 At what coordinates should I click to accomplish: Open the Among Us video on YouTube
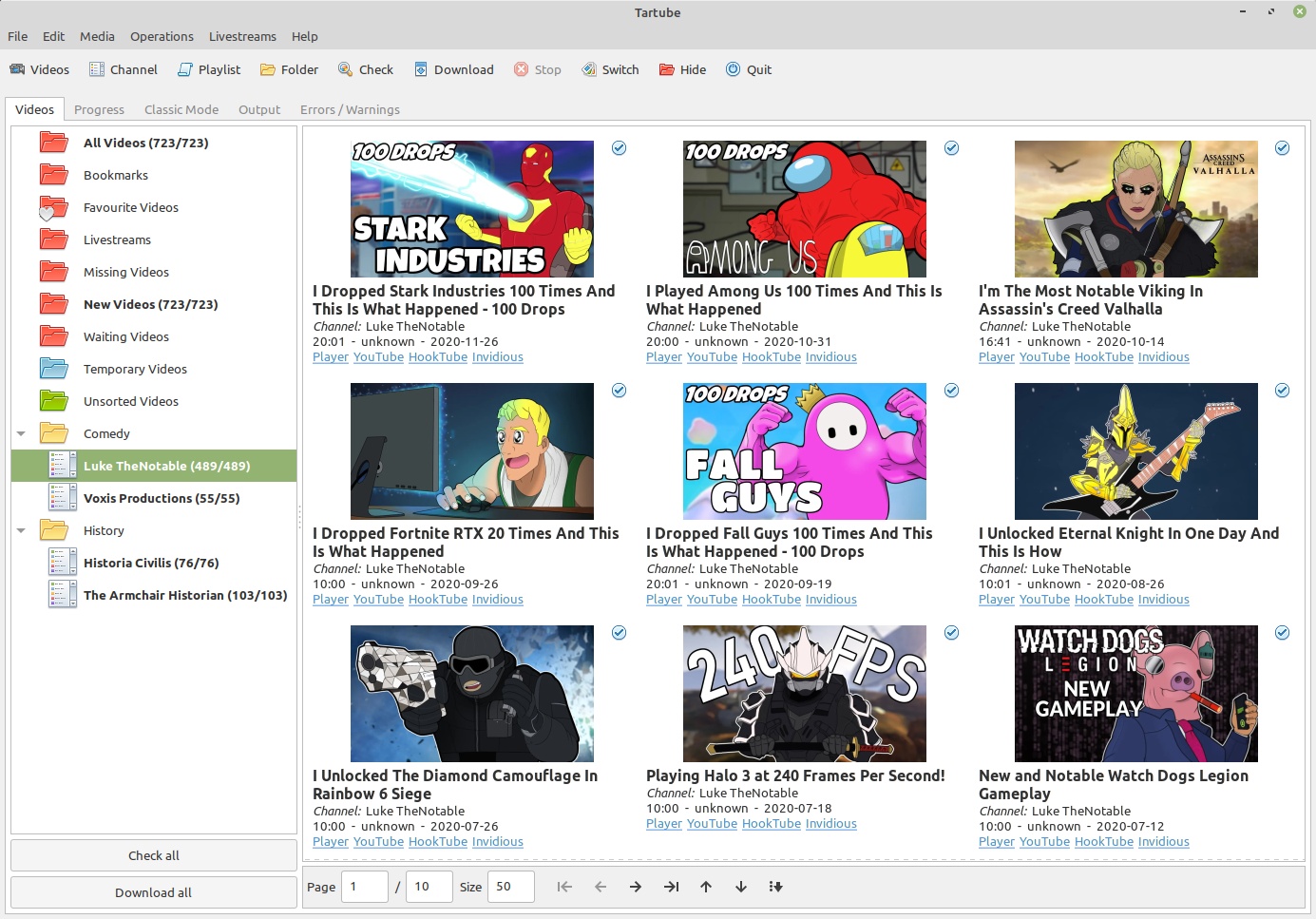click(712, 356)
